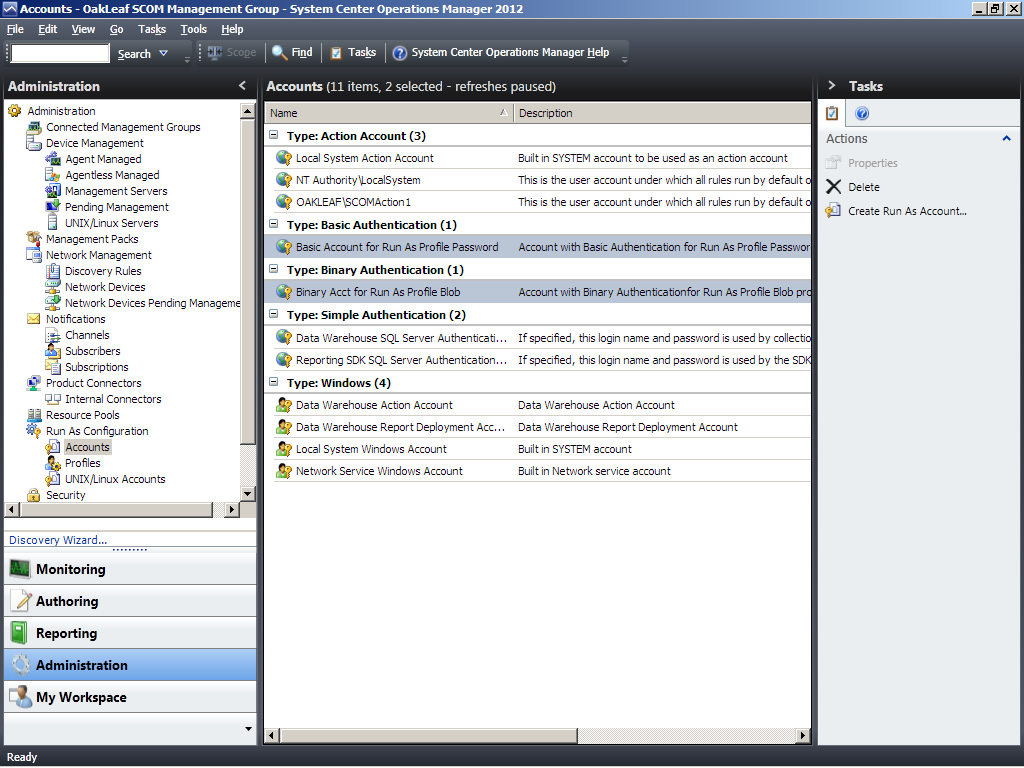Click the Agent Managed tree icon

(53, 159)
